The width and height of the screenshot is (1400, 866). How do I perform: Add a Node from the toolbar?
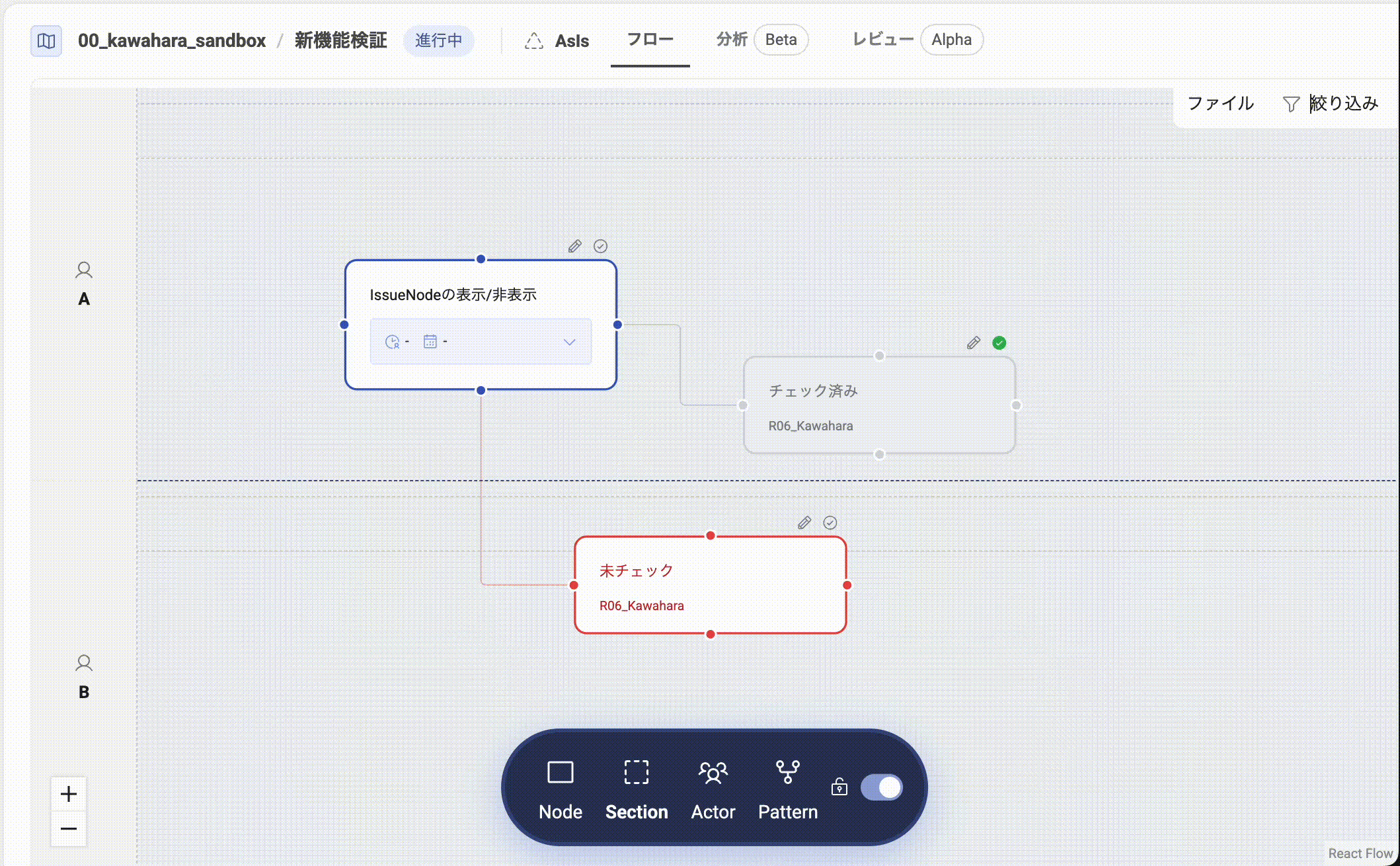coord(561,789)
